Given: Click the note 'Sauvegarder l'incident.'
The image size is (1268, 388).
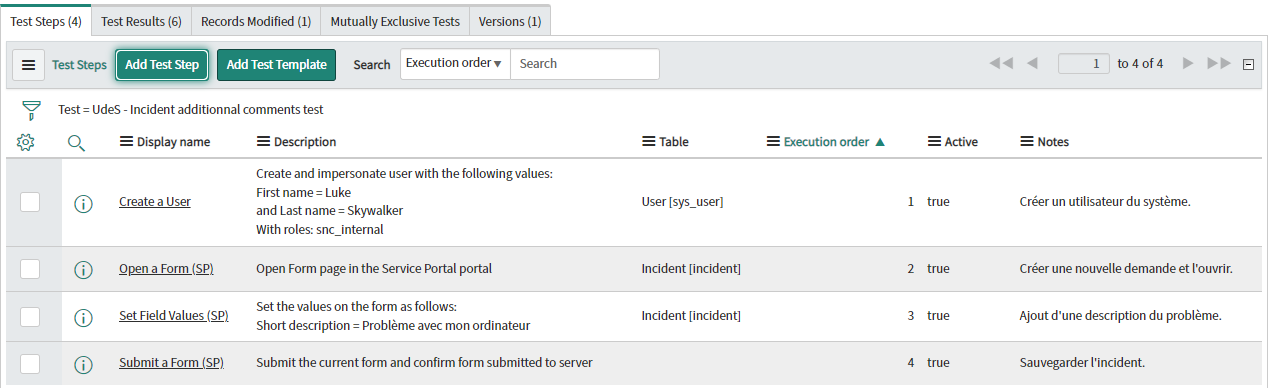Looking at the screenshot, I should click(1082, 363).
